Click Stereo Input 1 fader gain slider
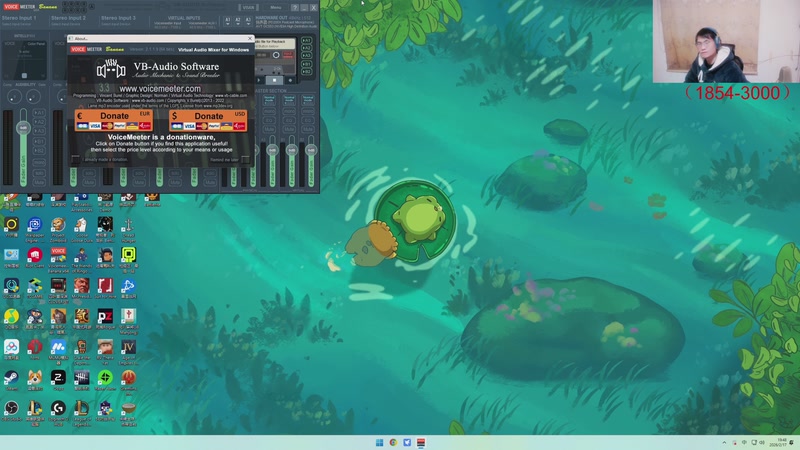800x450 pixels. (x=23, y=128)
